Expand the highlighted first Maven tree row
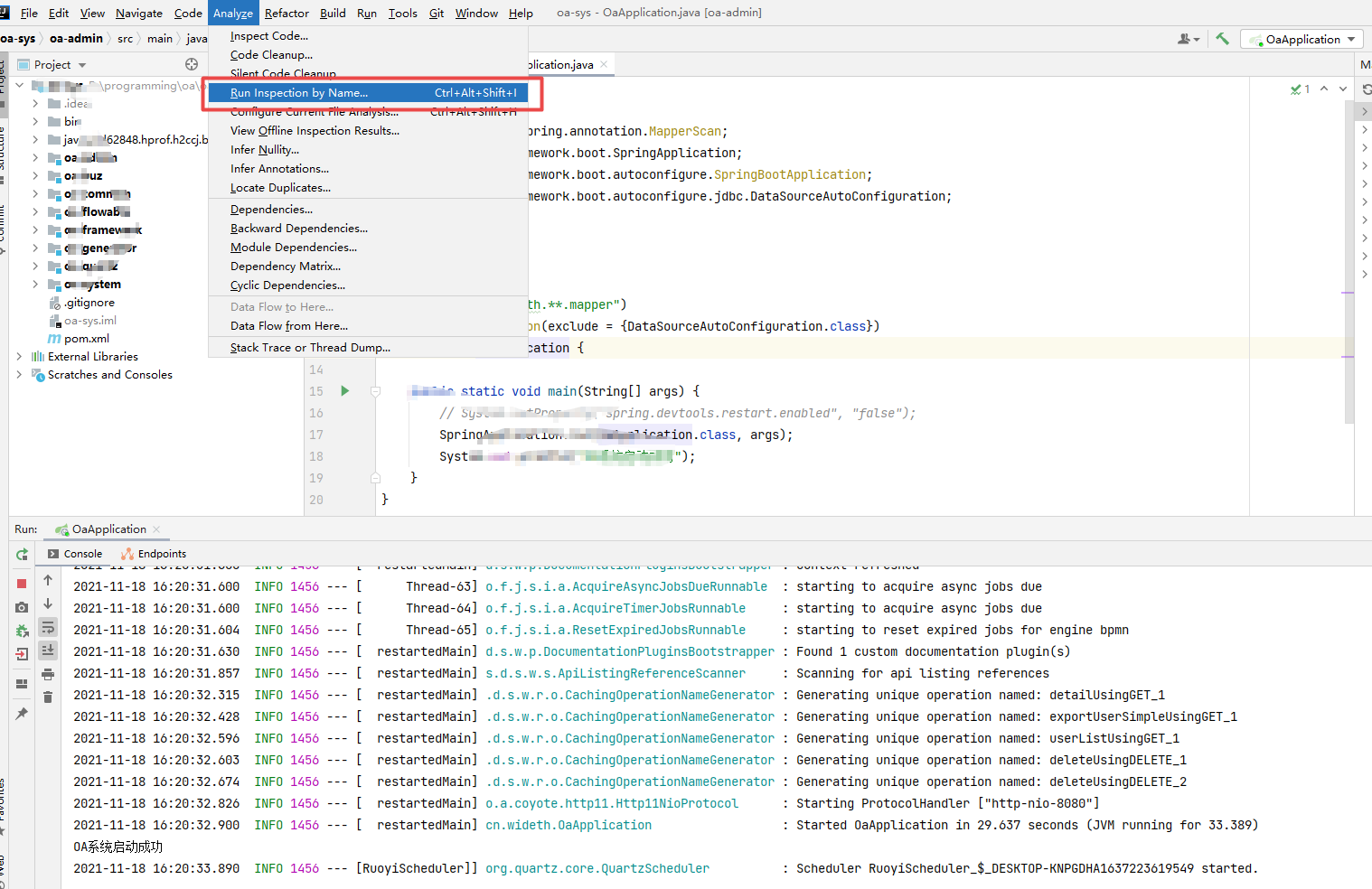The image size is (1372, 889). click(x=1365, y=111)
